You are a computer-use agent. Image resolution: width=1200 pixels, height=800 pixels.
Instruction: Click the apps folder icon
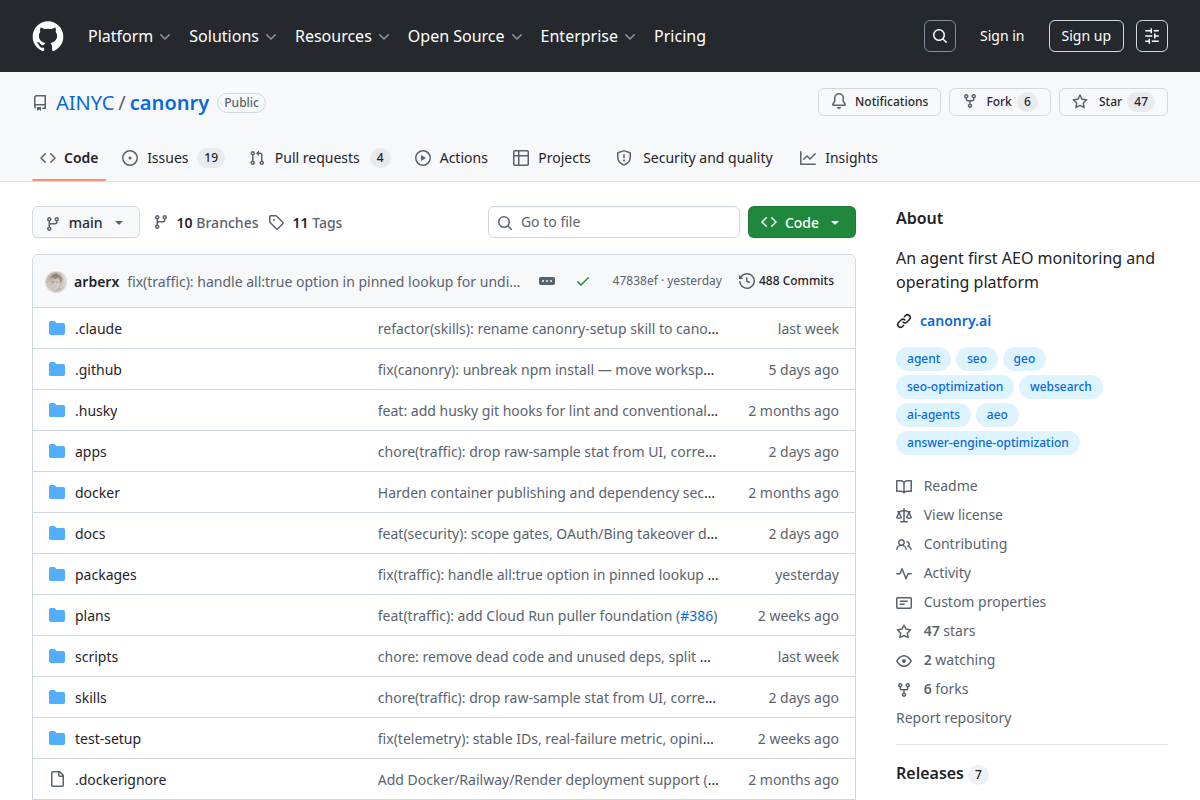[x=57, y=451]
